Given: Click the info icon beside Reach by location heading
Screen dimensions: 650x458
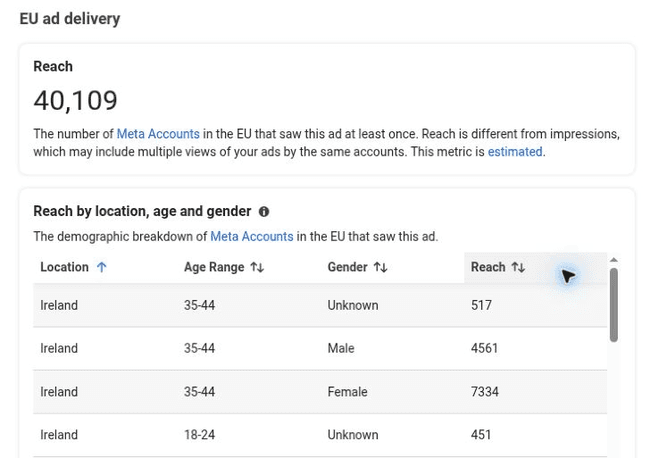Looking at the screenshot, I should [x=264, y=212].
